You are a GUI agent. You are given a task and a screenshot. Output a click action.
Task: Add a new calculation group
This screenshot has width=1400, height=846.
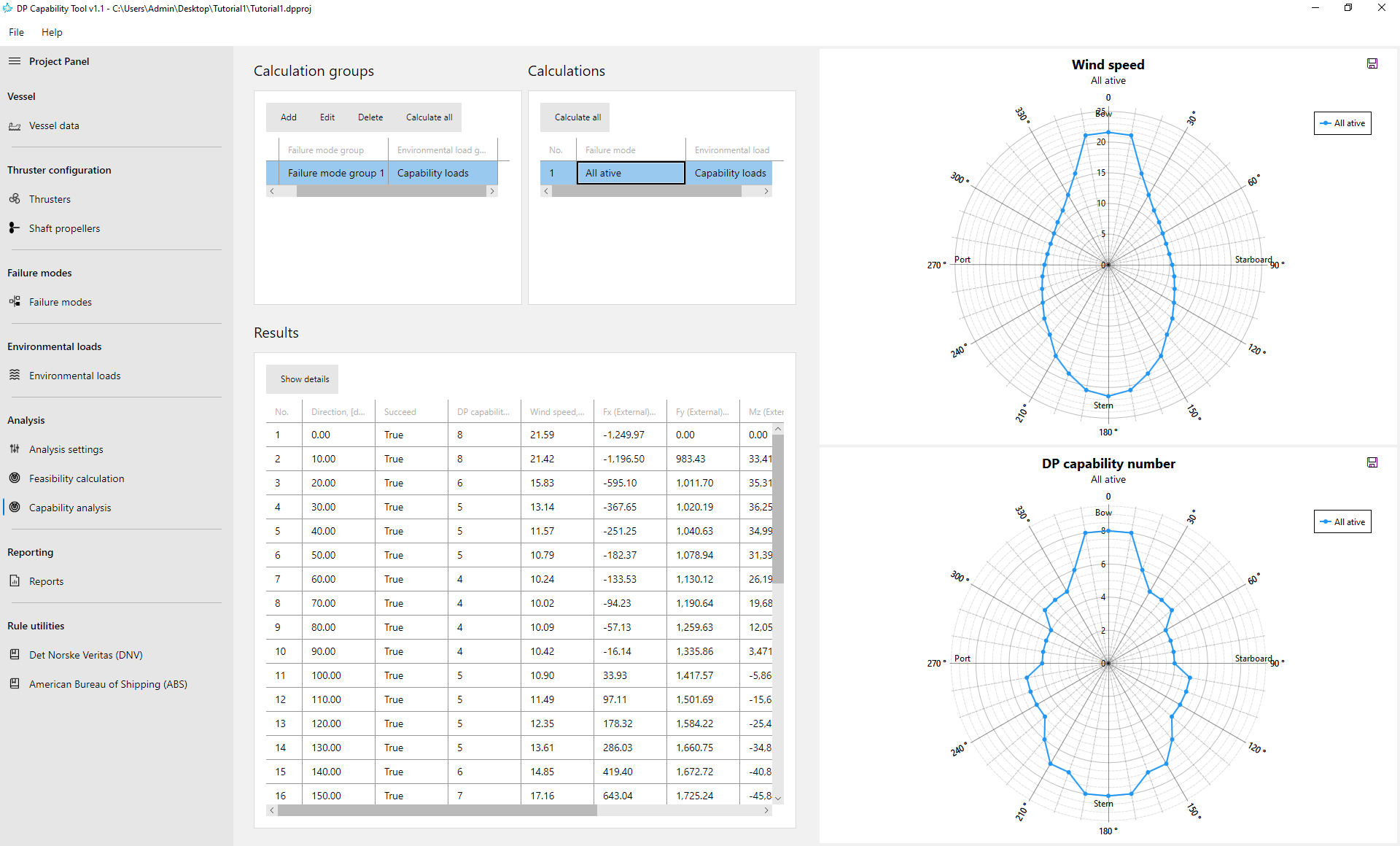[289, 117]
